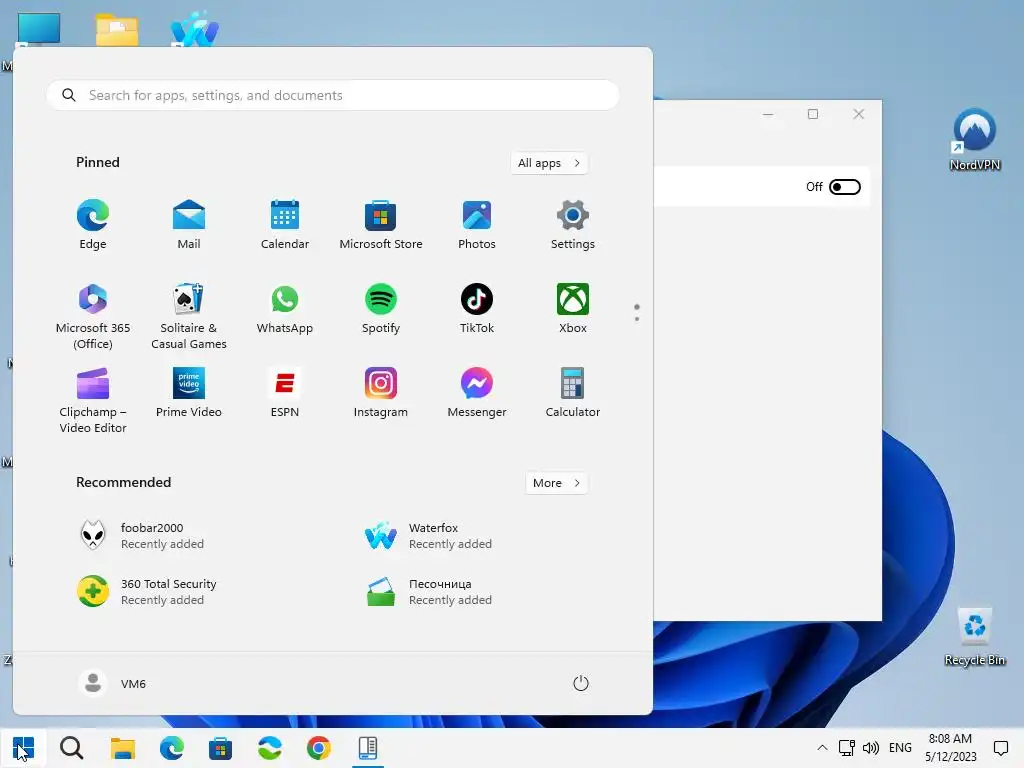
Task: Show More recommended items
Action: tap(556, 483)
